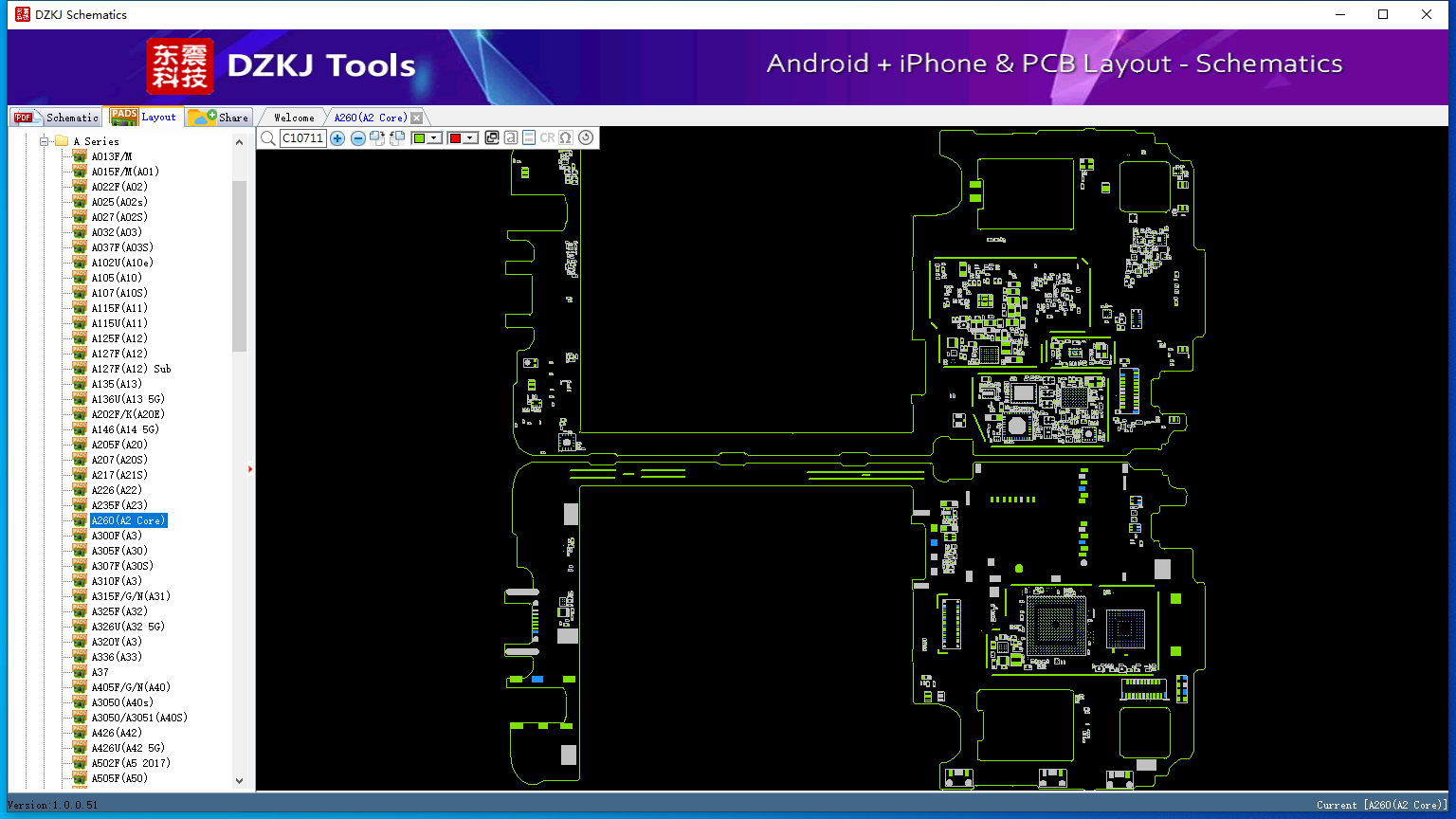Select A315F/G/N(A31) entry

[x=131, y=596]
